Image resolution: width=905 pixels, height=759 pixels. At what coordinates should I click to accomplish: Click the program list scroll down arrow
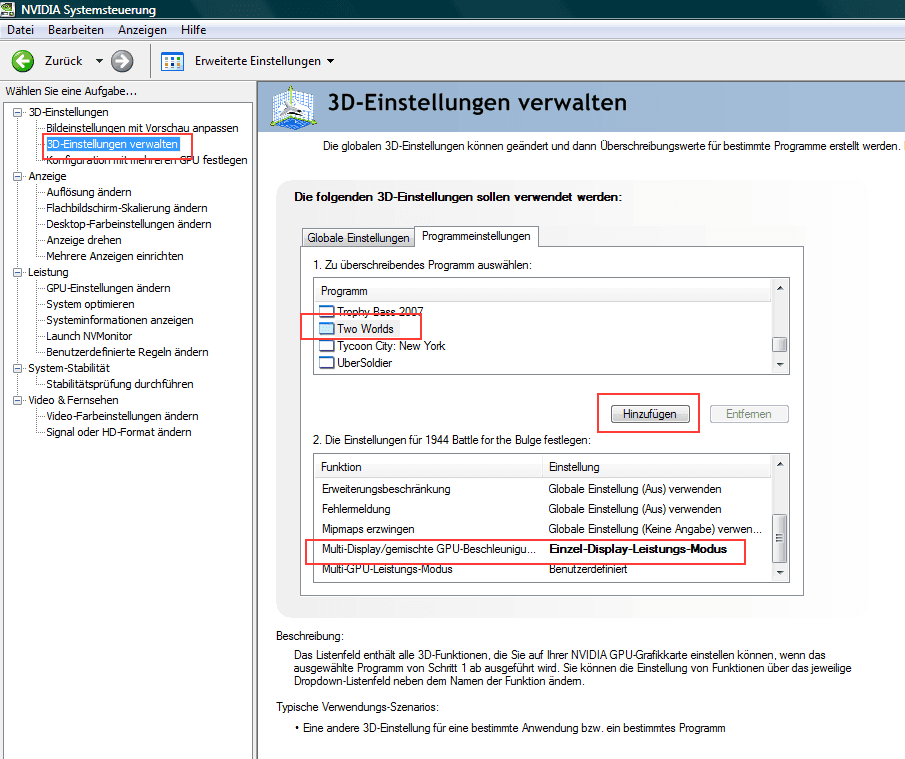780,364
